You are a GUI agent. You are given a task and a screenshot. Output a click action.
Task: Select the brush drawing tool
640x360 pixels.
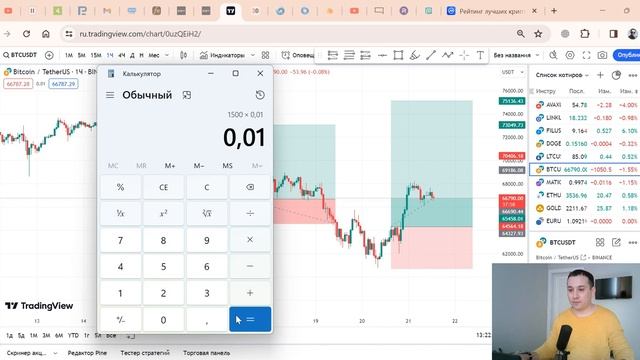point(415,55)
